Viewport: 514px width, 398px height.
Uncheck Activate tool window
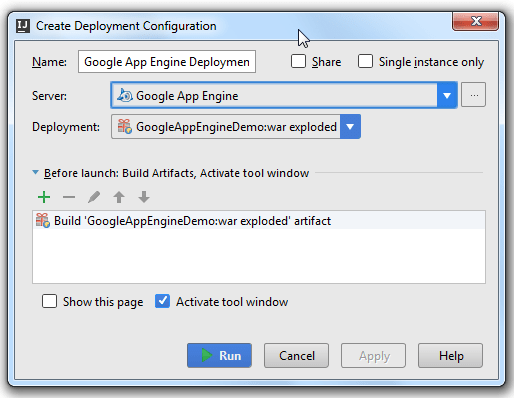(162, 301)
